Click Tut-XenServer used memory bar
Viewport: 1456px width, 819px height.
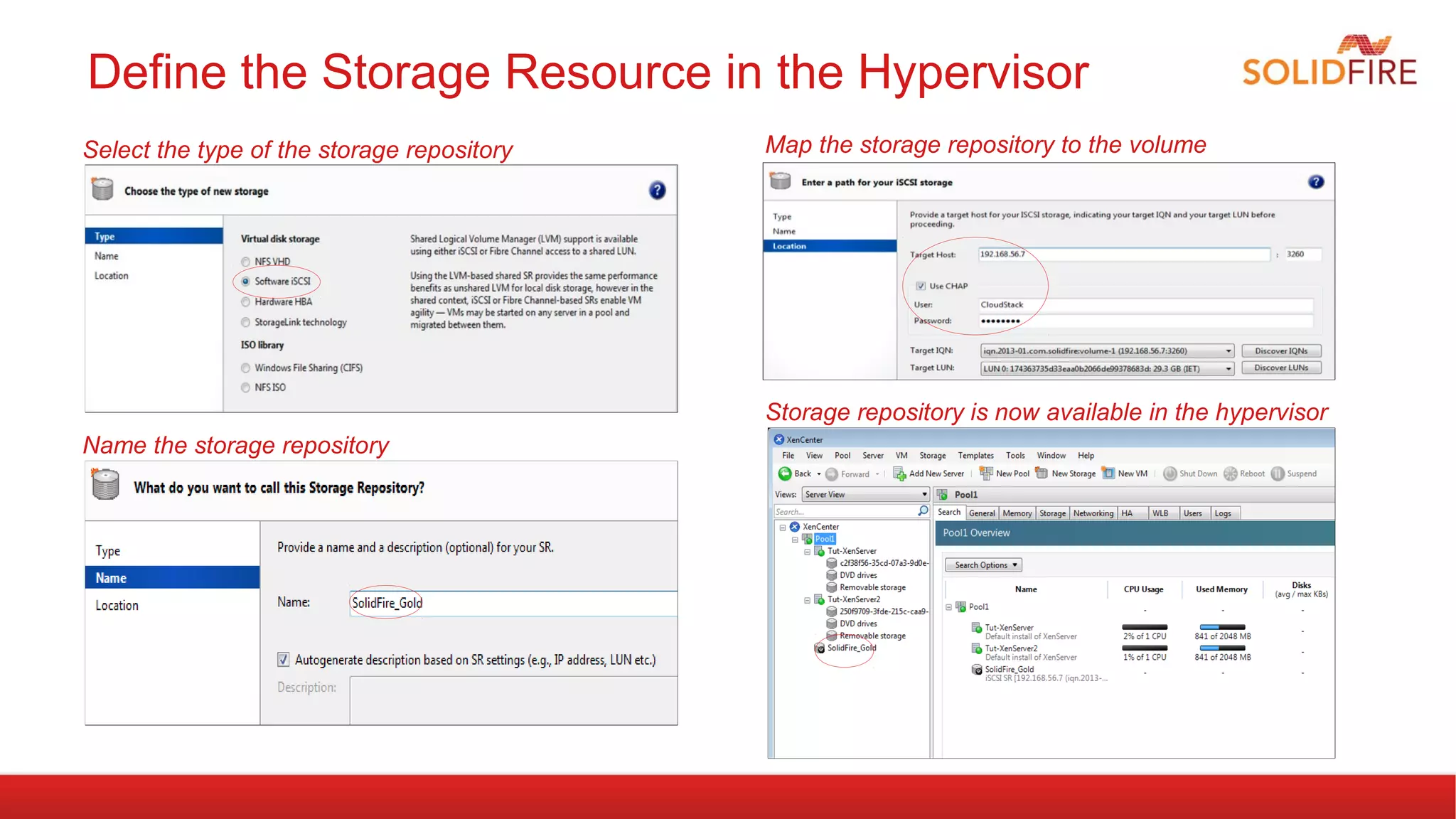pyautogui.click(x=1222, y=627)
